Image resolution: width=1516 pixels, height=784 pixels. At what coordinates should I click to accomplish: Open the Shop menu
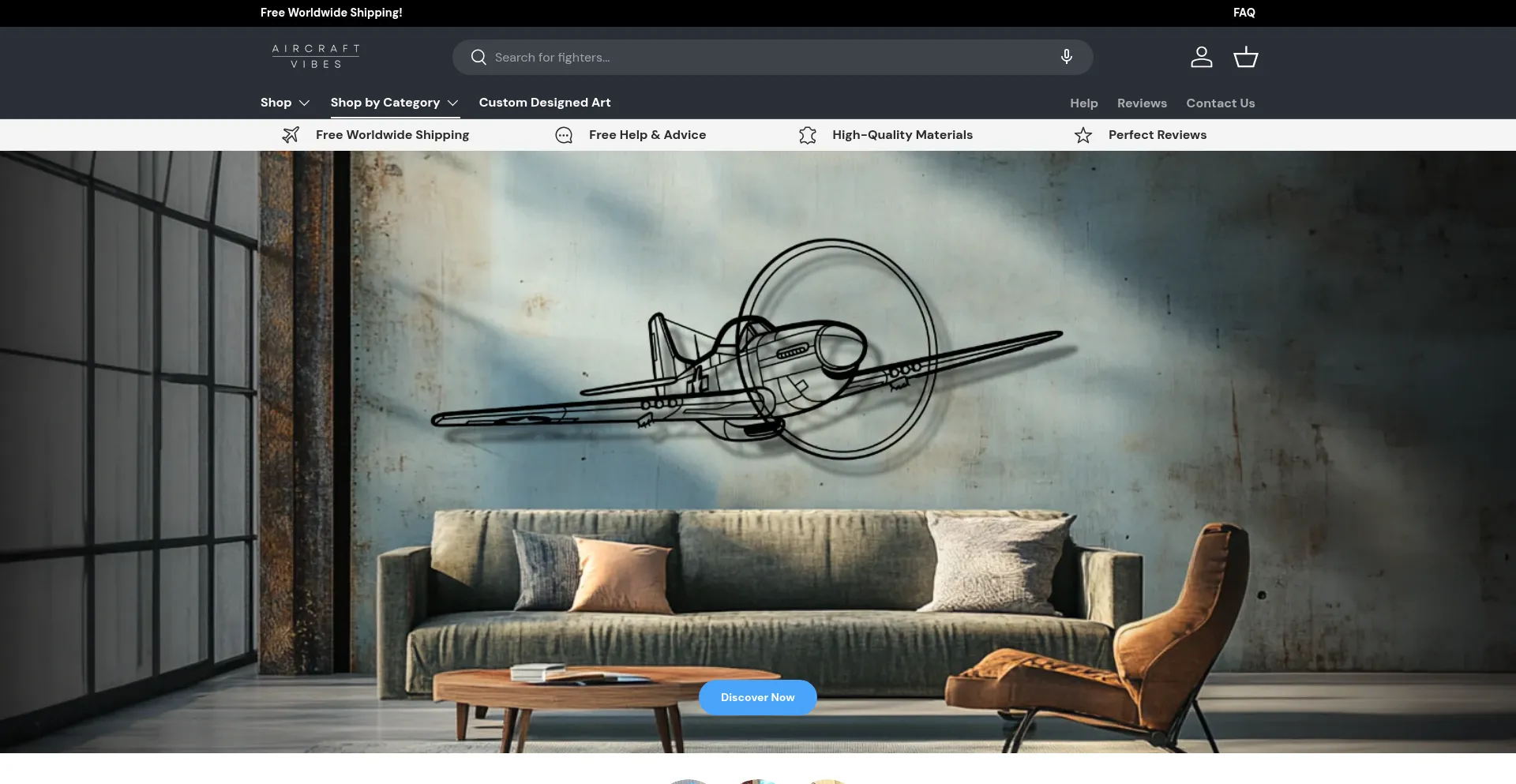point(285,103)
